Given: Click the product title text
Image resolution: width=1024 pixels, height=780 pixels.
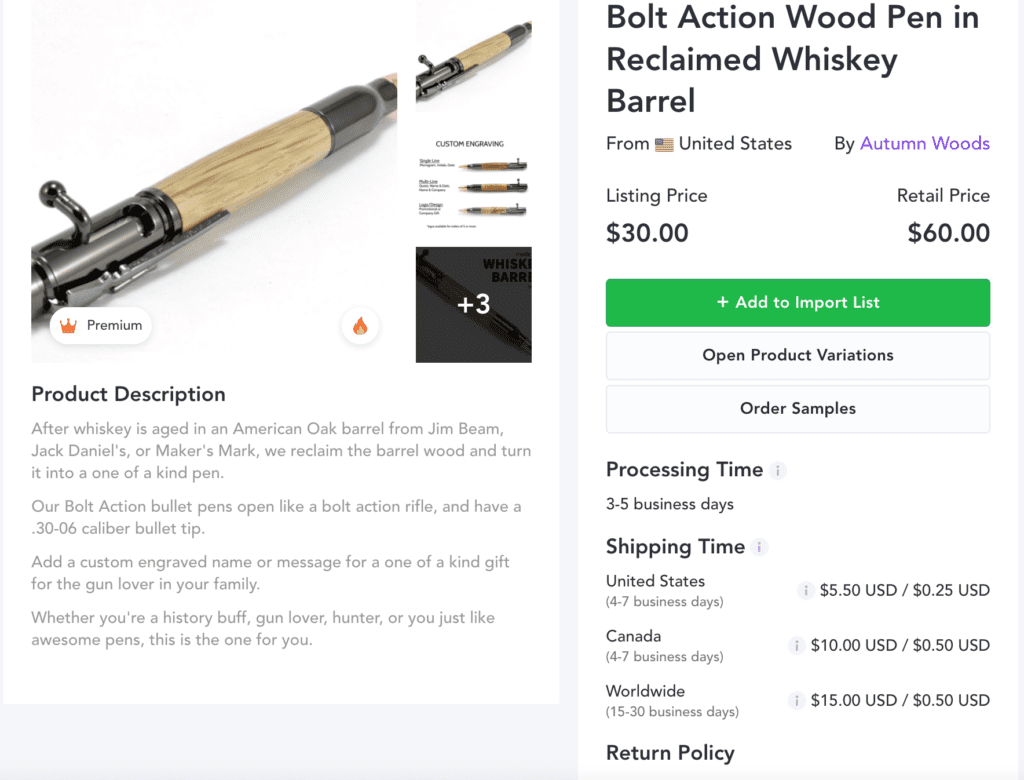Looking at the screenshot, I should (792, 58).
